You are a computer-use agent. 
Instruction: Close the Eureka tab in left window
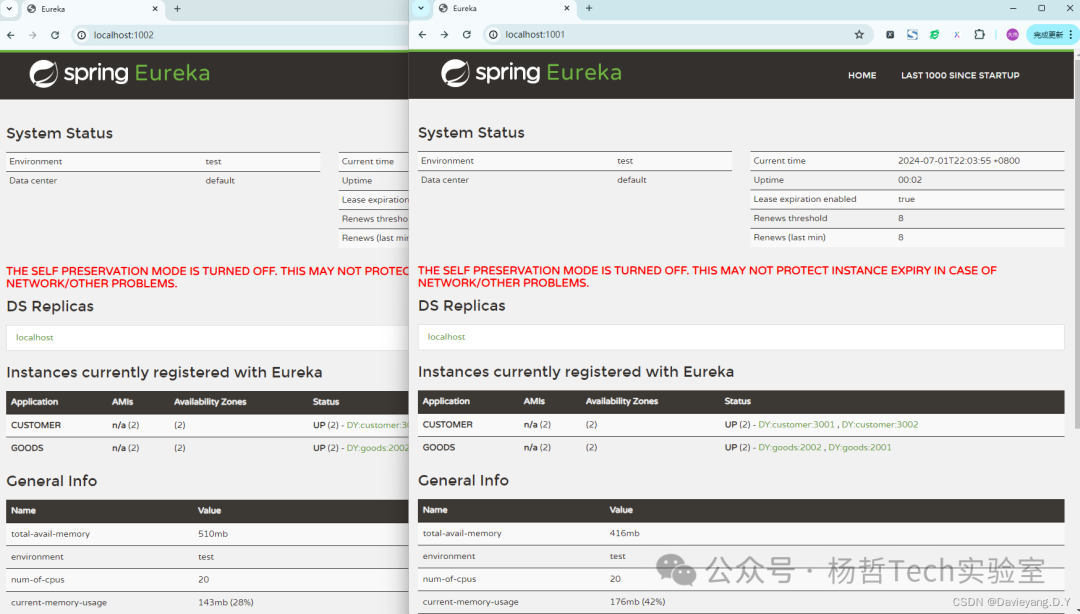(154, 9)
